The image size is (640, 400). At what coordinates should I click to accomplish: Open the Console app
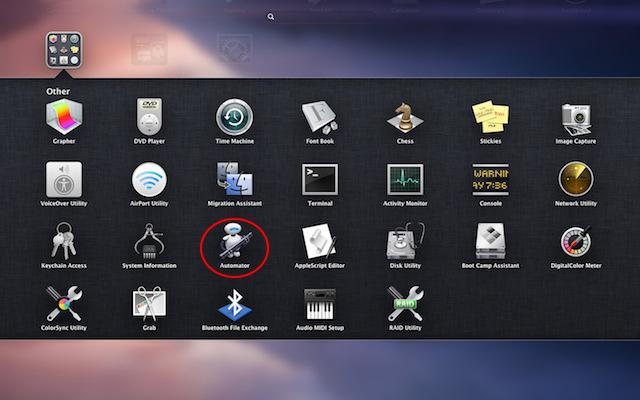coord(490,181)
